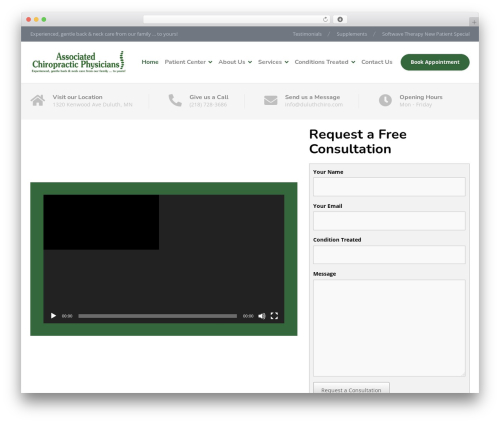Reload the page with the browser refresh icon

[325, 19]
